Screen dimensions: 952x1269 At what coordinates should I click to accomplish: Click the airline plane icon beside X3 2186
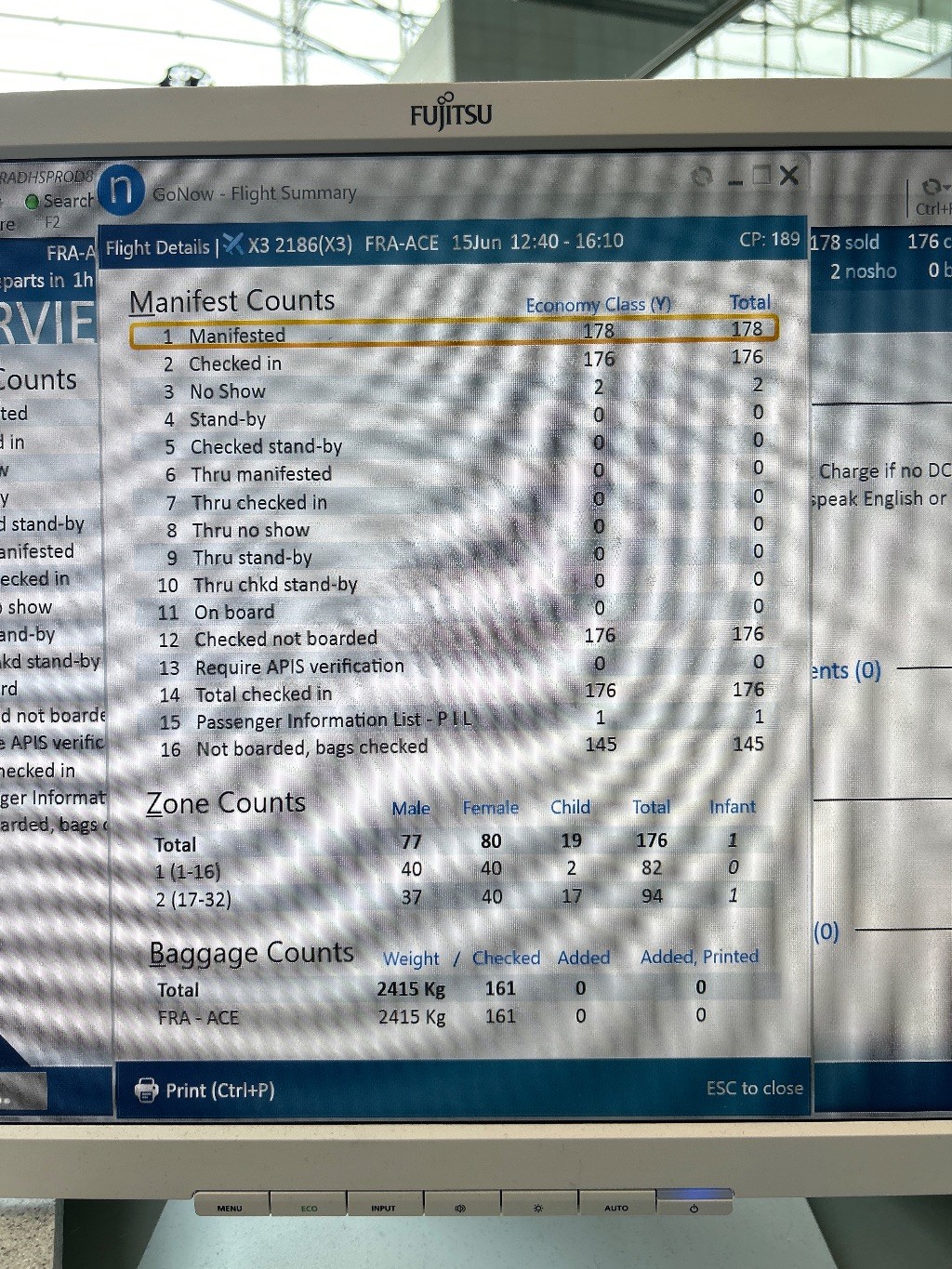232,245
